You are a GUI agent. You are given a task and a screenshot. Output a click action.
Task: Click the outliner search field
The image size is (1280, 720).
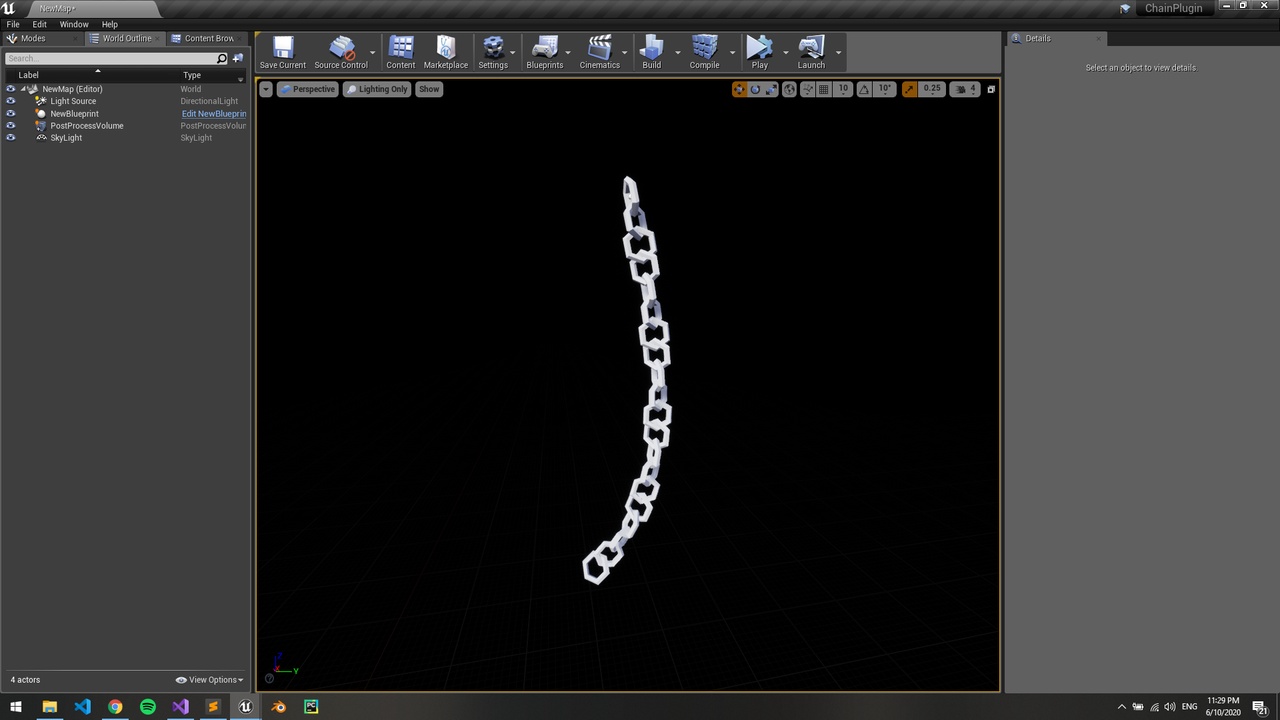point(110,58)
